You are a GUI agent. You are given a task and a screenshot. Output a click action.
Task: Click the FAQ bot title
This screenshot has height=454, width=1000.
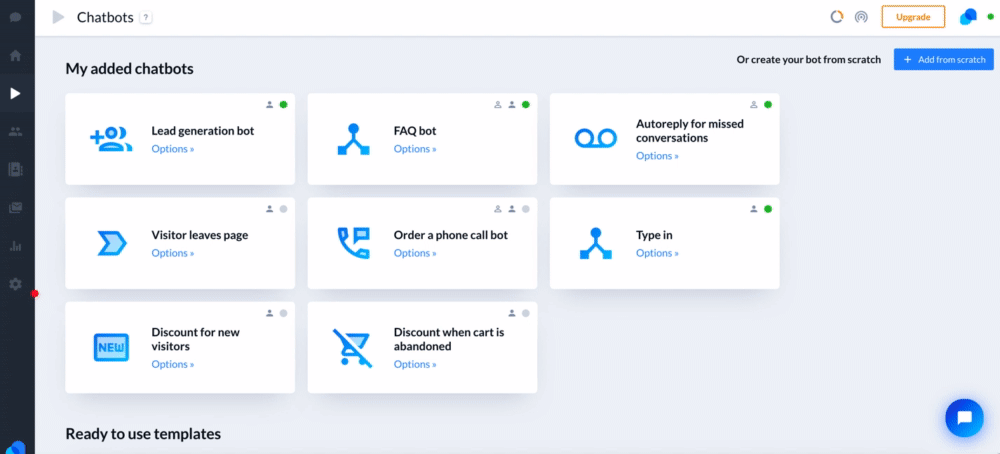click(415, 131)
